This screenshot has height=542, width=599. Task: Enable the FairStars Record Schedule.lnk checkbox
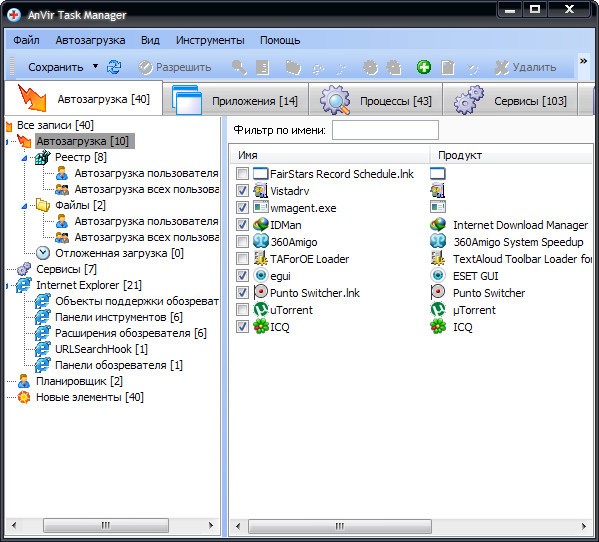pyautogui.click(x=242, y=173)
